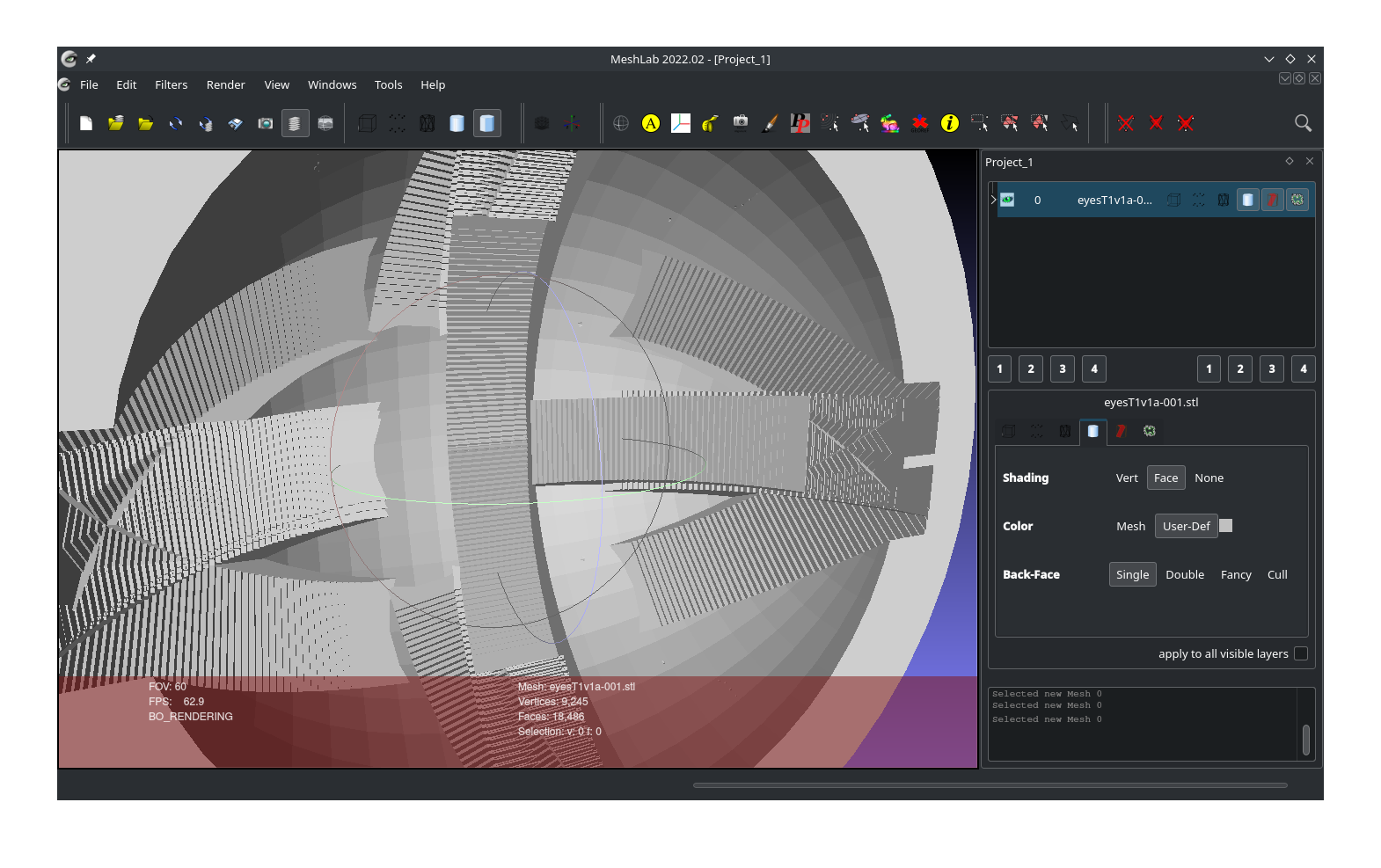Set Back-Face to Double

(1185, 574)
